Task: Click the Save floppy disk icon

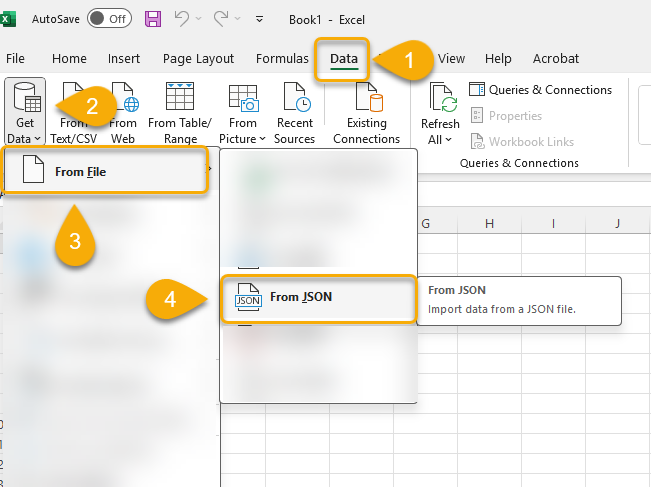Action: [153, 19]
